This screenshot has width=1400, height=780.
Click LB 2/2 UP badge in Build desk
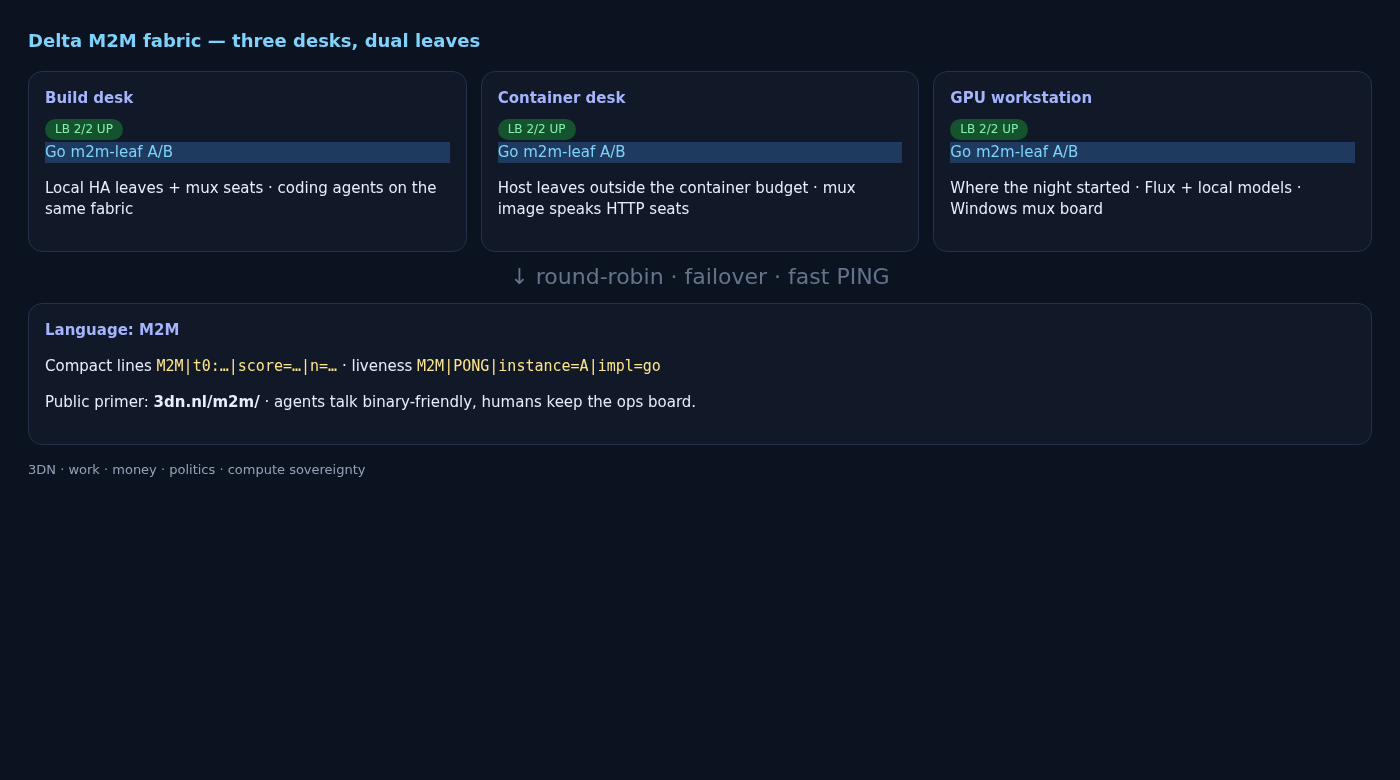(84, 129)
